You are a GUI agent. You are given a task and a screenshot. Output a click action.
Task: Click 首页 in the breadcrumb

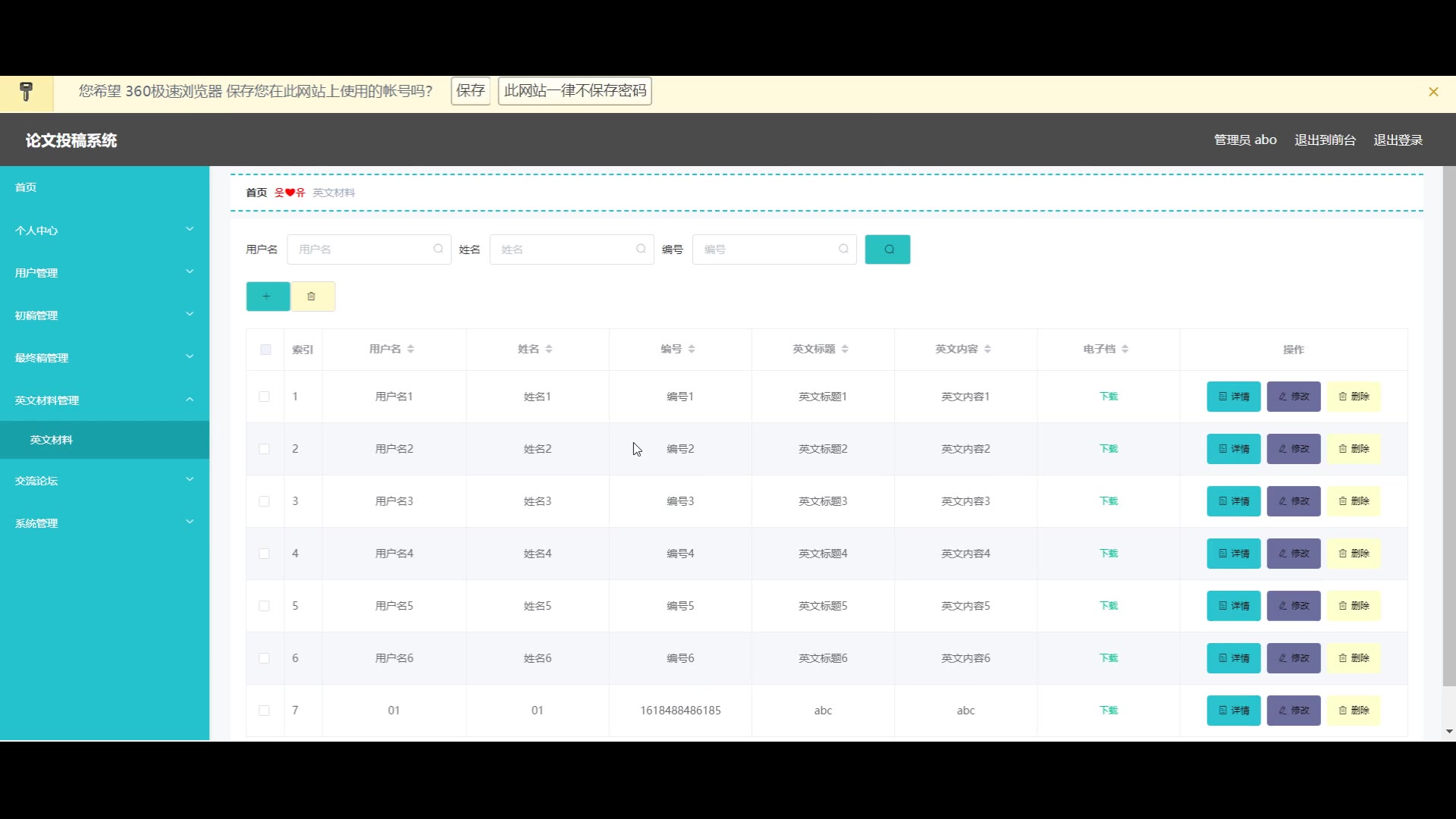pyautogui.click(x=256, y=193)
